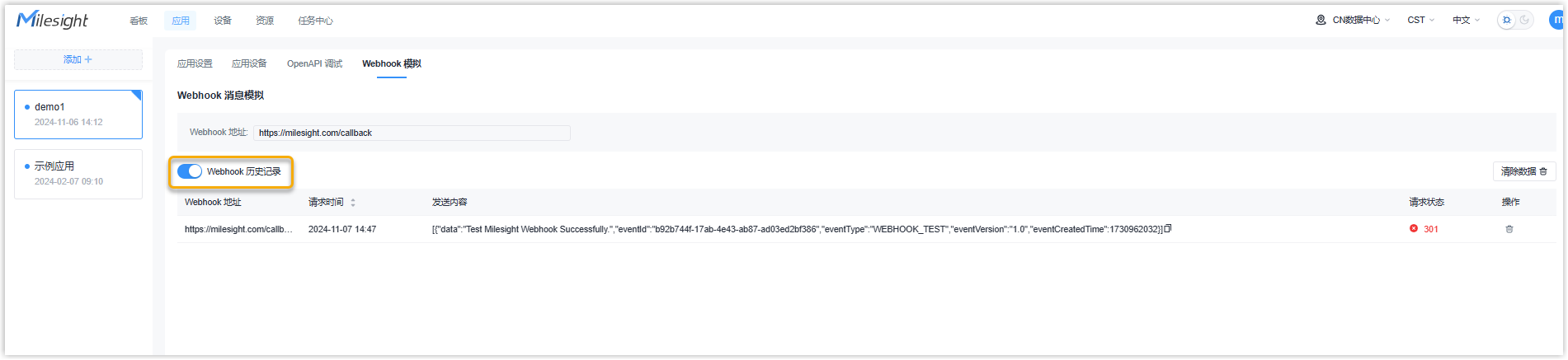
Task: Click the 清除数据 button
Action: (1524, 171)
